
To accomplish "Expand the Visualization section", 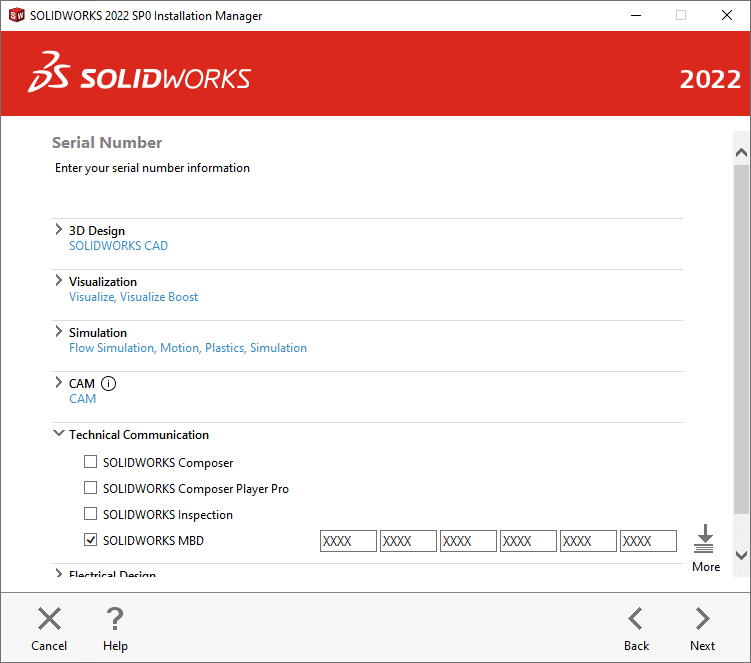I will [58, 281].
